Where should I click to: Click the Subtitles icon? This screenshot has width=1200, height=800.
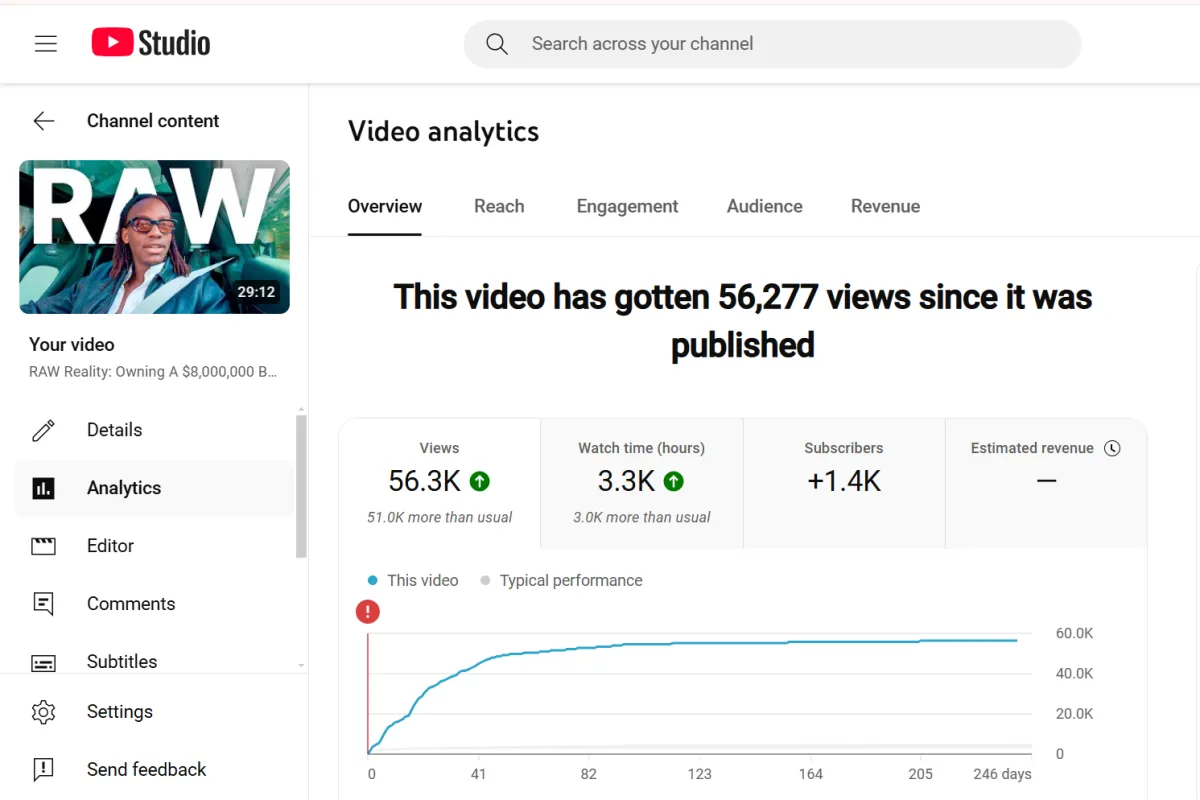(44, 662)
